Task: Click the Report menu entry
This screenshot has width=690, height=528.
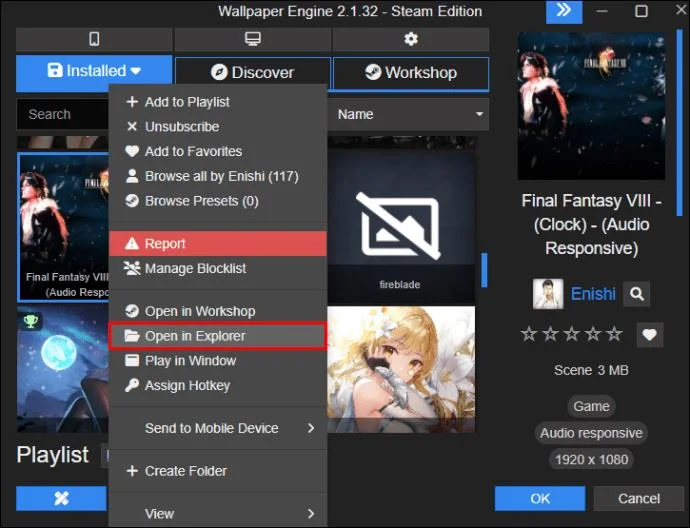Action: point(218,244)
